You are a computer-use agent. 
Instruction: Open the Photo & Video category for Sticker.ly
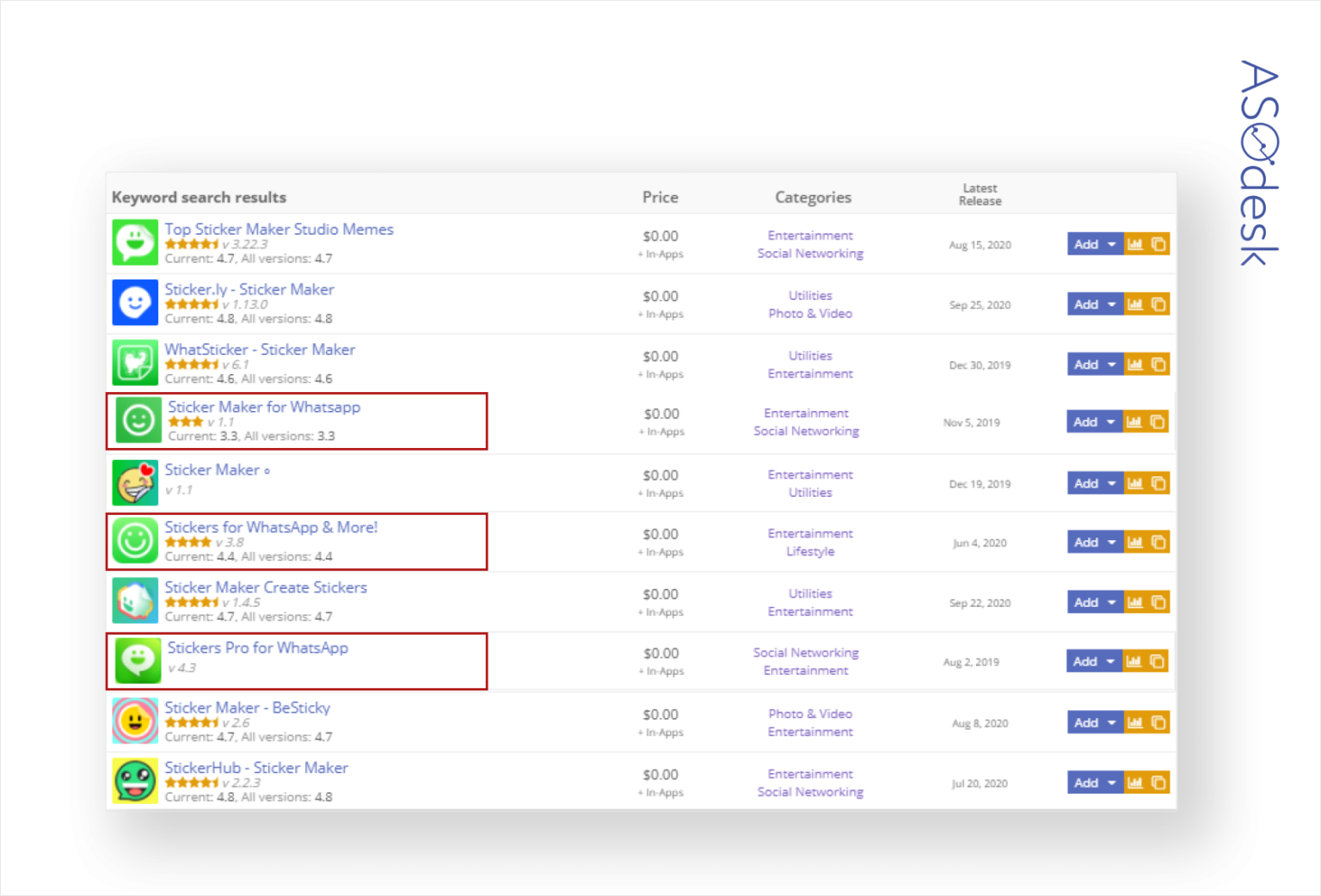pyautogui.click(x=809, y=313)
